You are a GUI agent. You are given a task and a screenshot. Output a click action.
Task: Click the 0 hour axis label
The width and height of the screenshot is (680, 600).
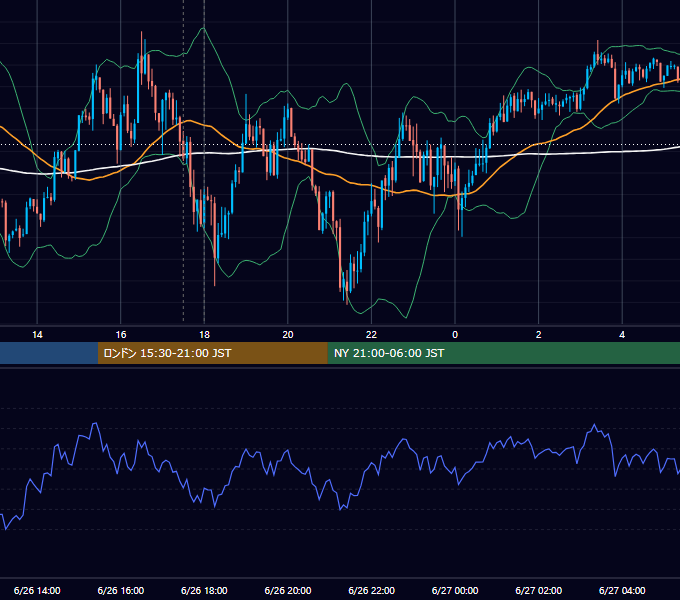pyautogui.click(x=455, y=335)
